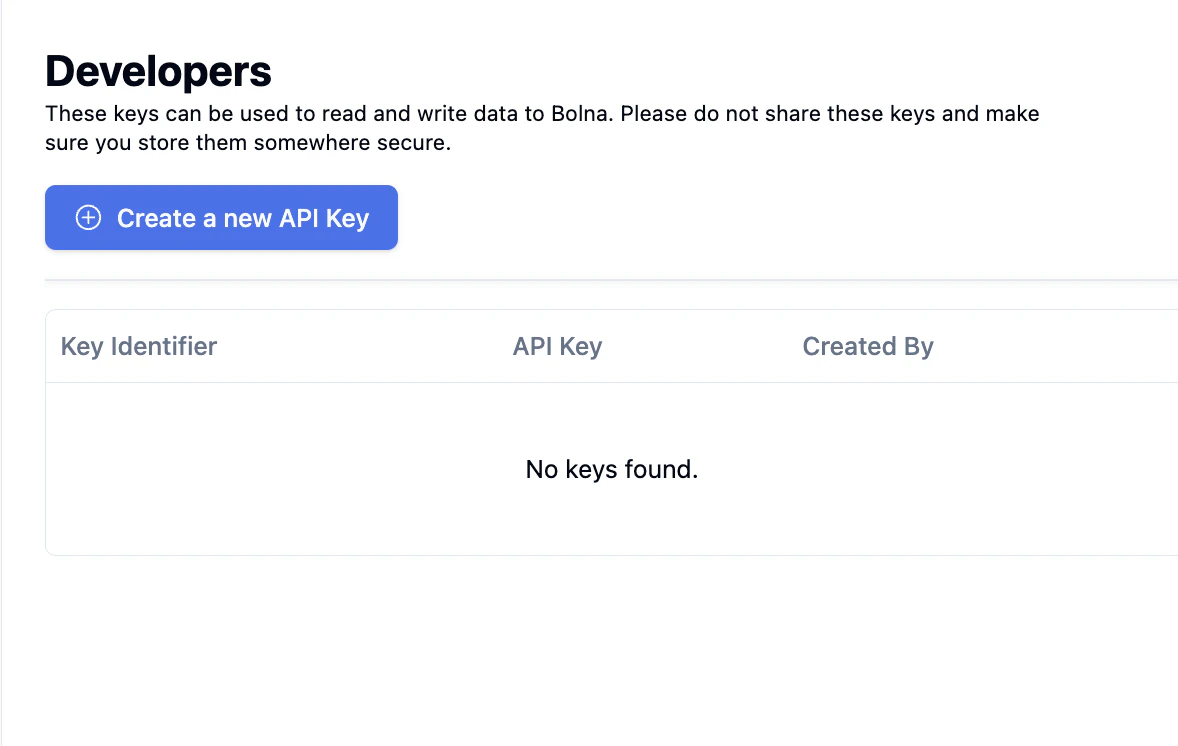Select the No keys found message
Image resolution: width=1178 pixels, height=746 pixels.
[611, 469]
